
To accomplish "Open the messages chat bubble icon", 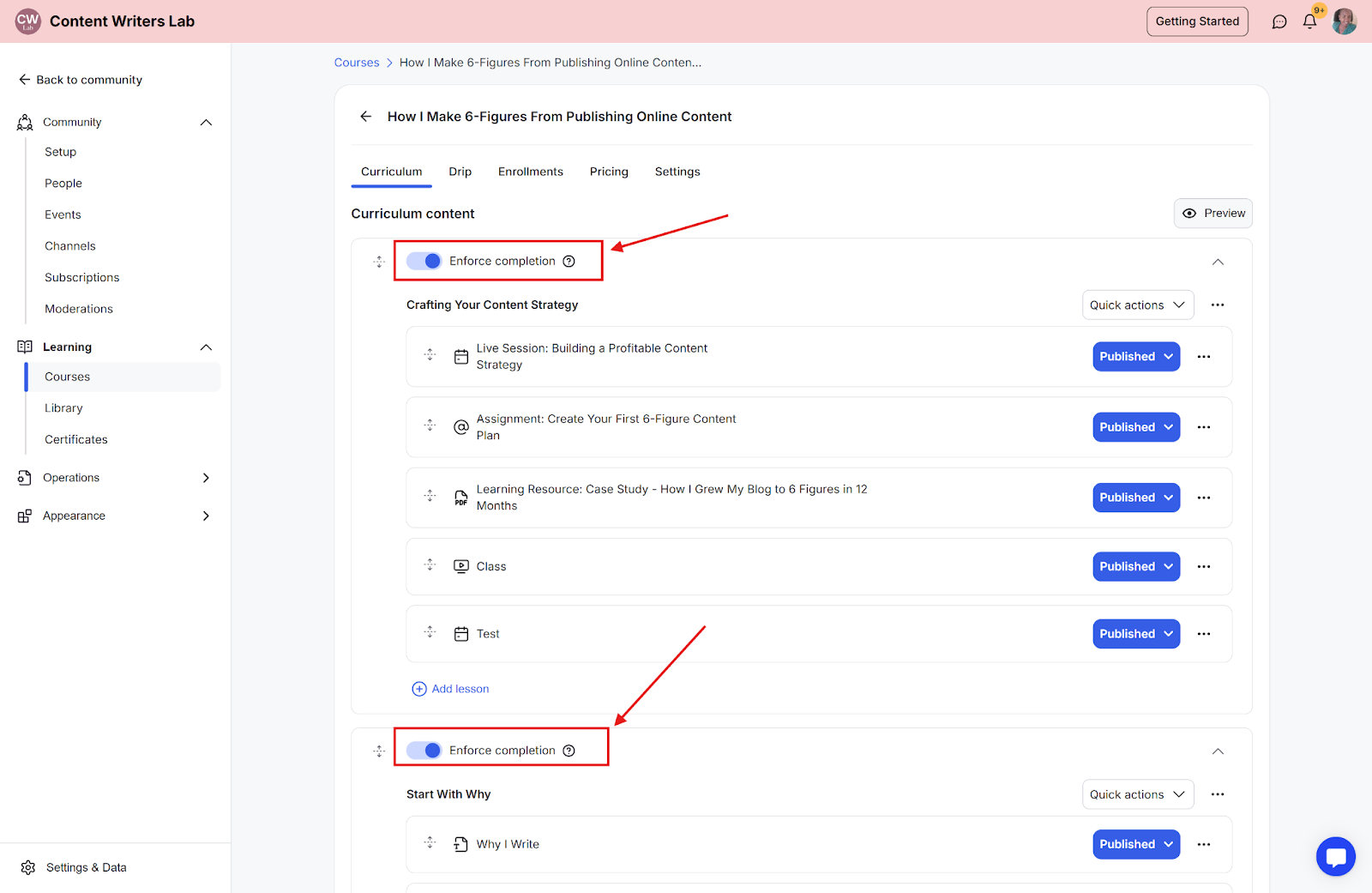I will pos(1279,21).
